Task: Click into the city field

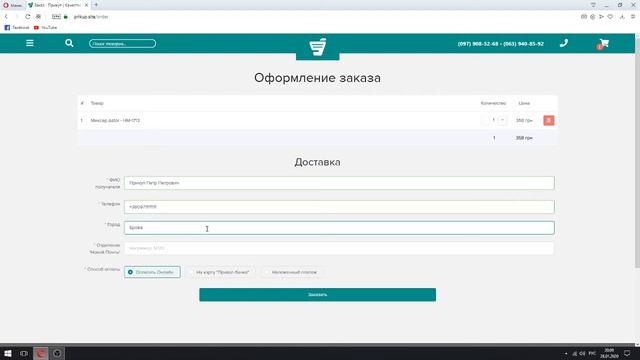Action: coord(339,228)
